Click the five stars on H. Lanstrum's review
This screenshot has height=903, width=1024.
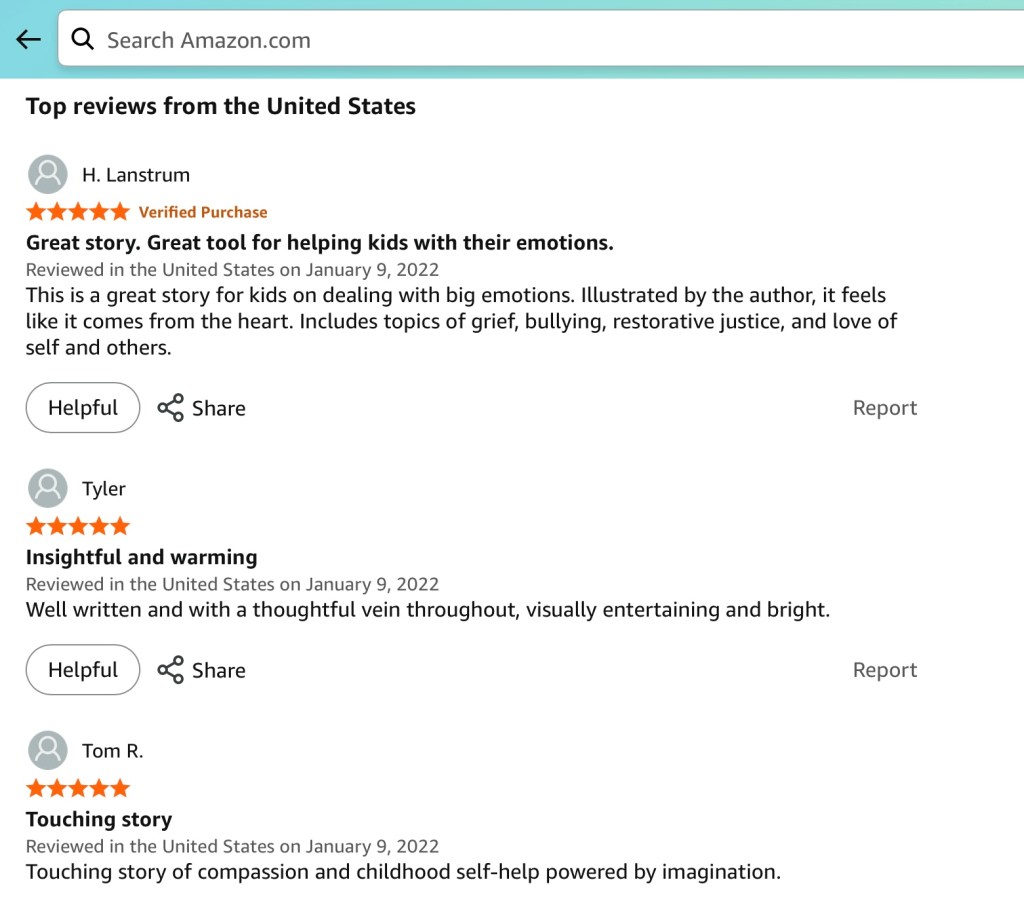tap(78, 212)
